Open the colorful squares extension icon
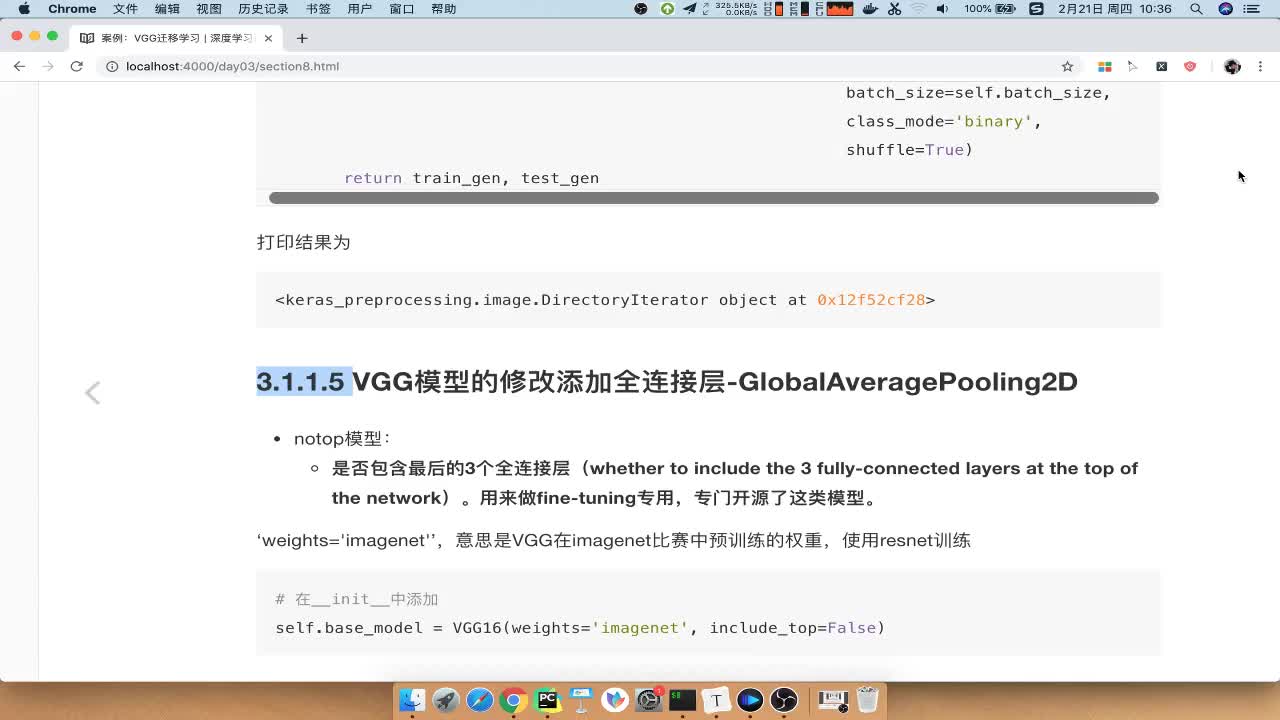Screen dimensions: 1280x720 point(1105,66)
